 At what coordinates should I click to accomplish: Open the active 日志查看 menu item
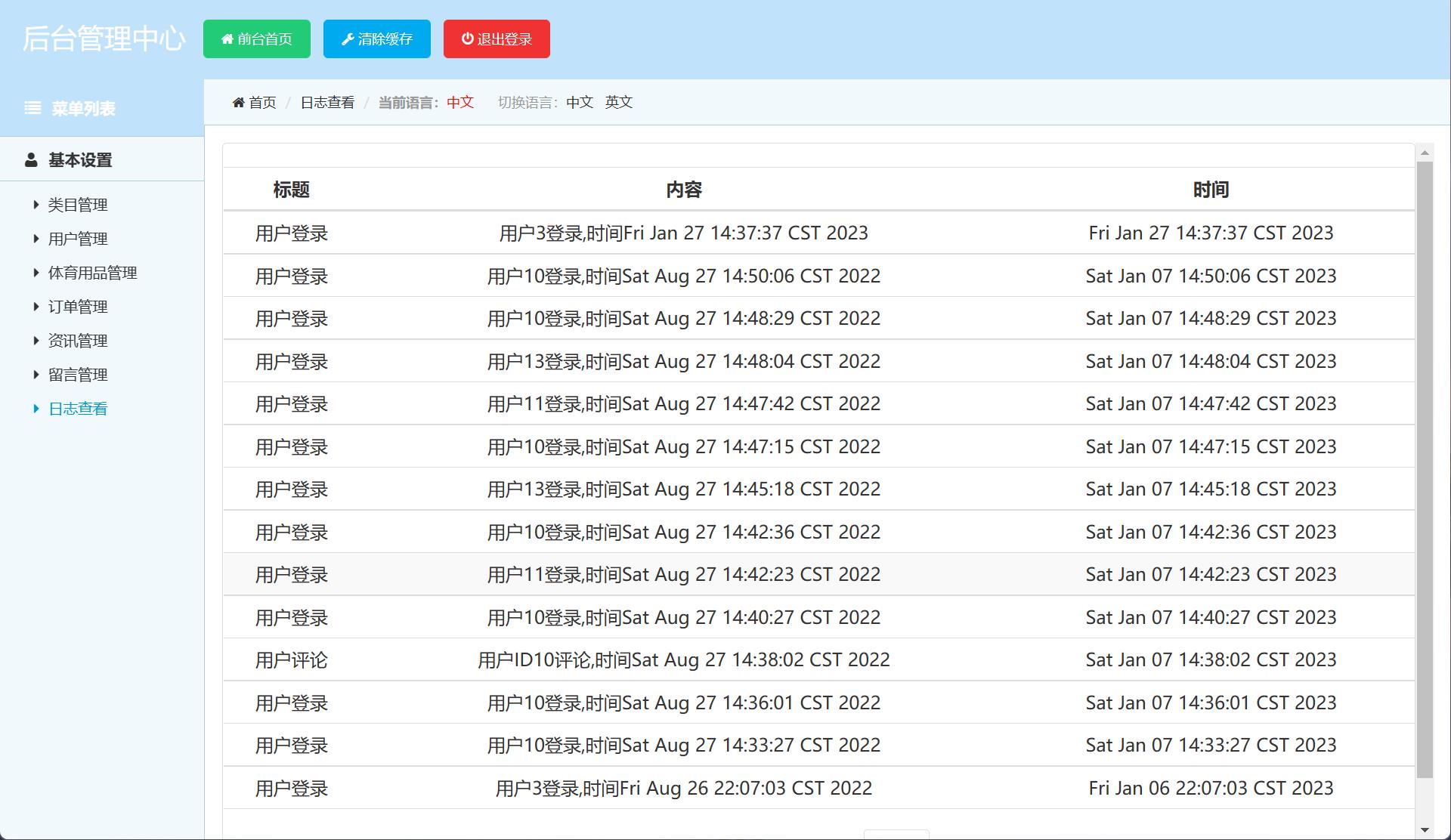78,409
